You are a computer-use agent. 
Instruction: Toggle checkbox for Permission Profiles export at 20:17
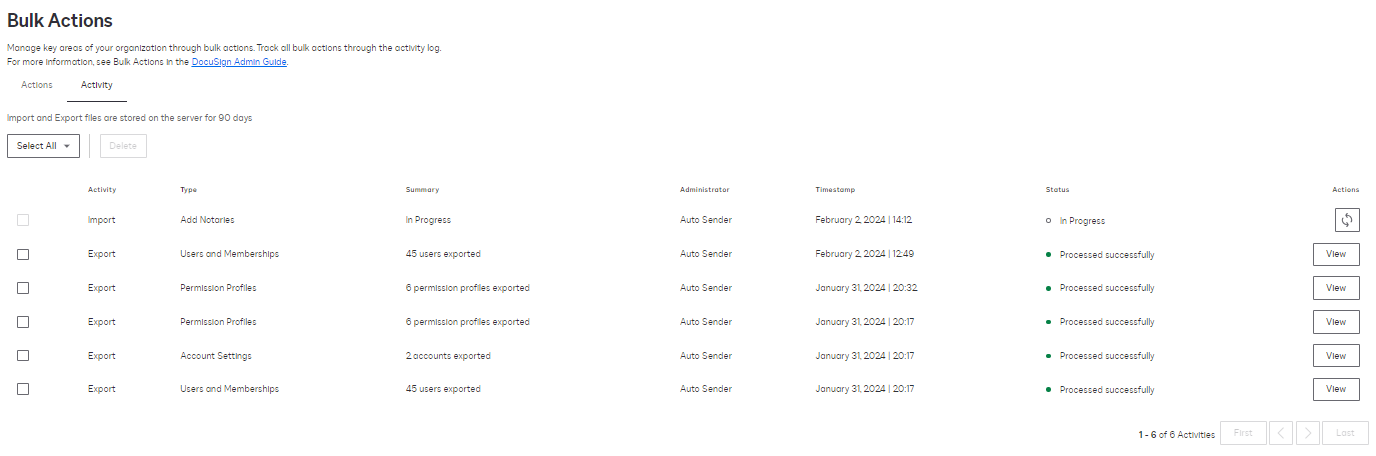[23, 322]
